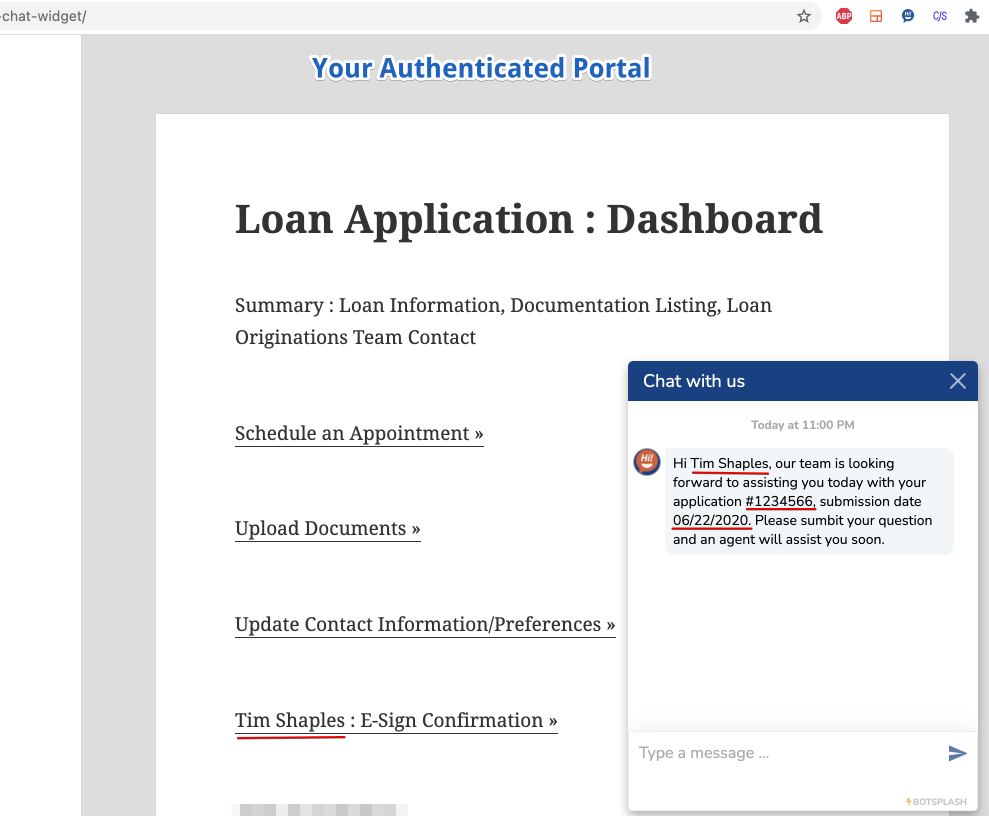Click the C/S extension icon
The image size is (989, 816).
tap(940, 16)
